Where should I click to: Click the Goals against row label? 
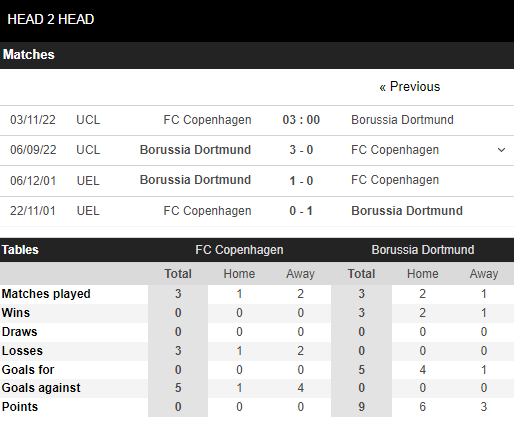pyautogui.click(x=41, y=388)
